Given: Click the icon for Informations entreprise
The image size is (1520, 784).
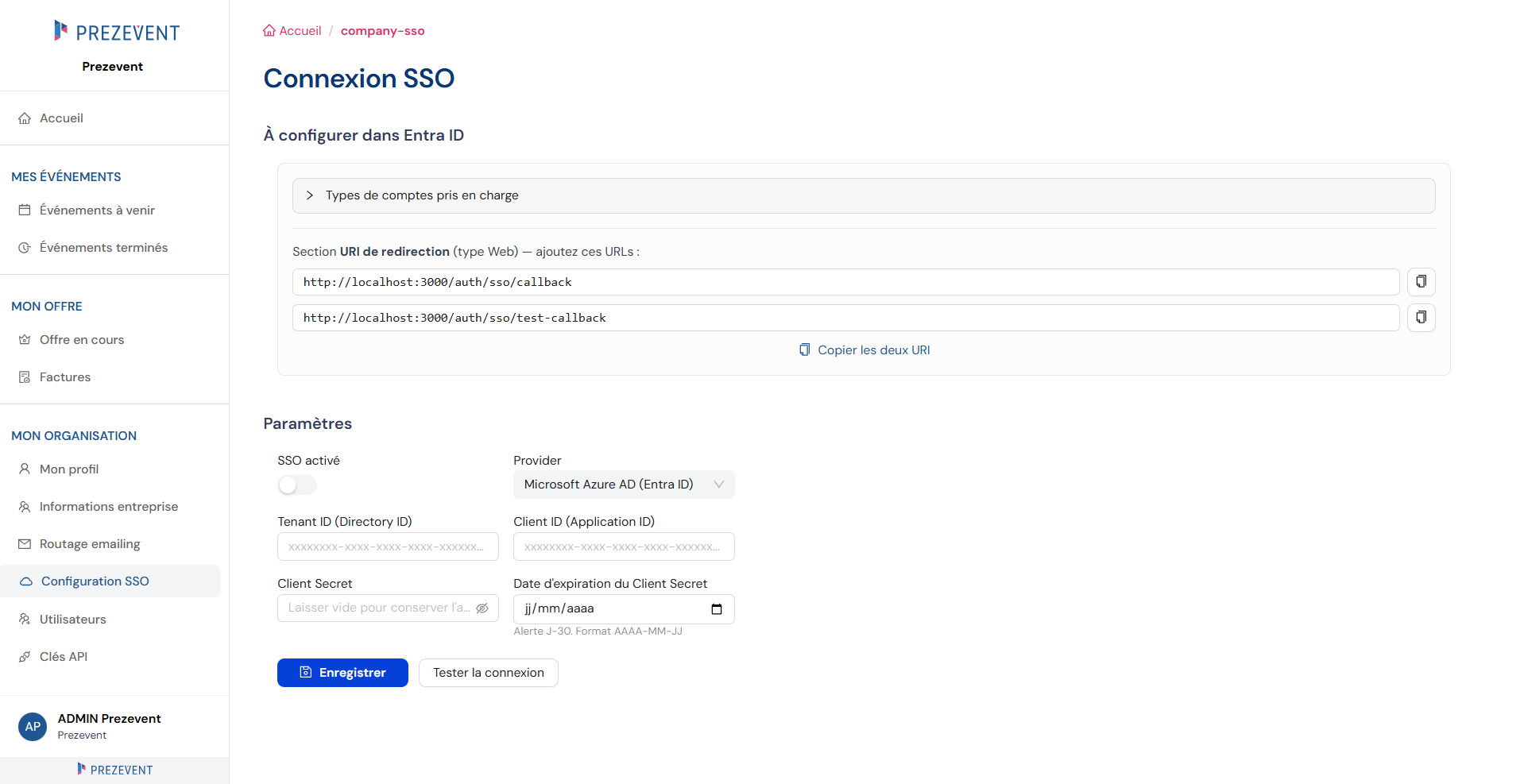Looking at the screenshot, I should tap(25, 507).
